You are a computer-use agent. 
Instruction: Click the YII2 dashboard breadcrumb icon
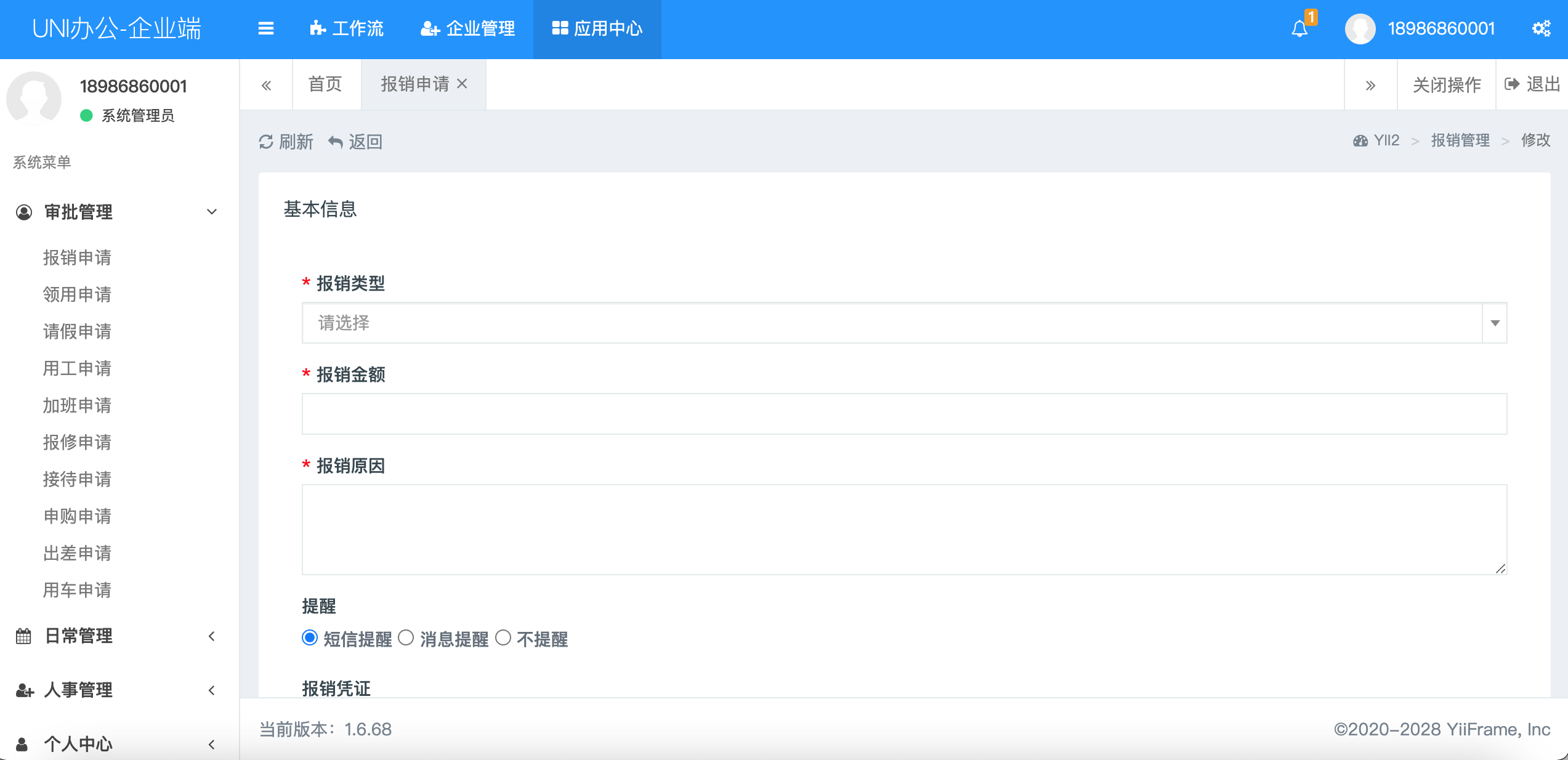point(1360,141)
